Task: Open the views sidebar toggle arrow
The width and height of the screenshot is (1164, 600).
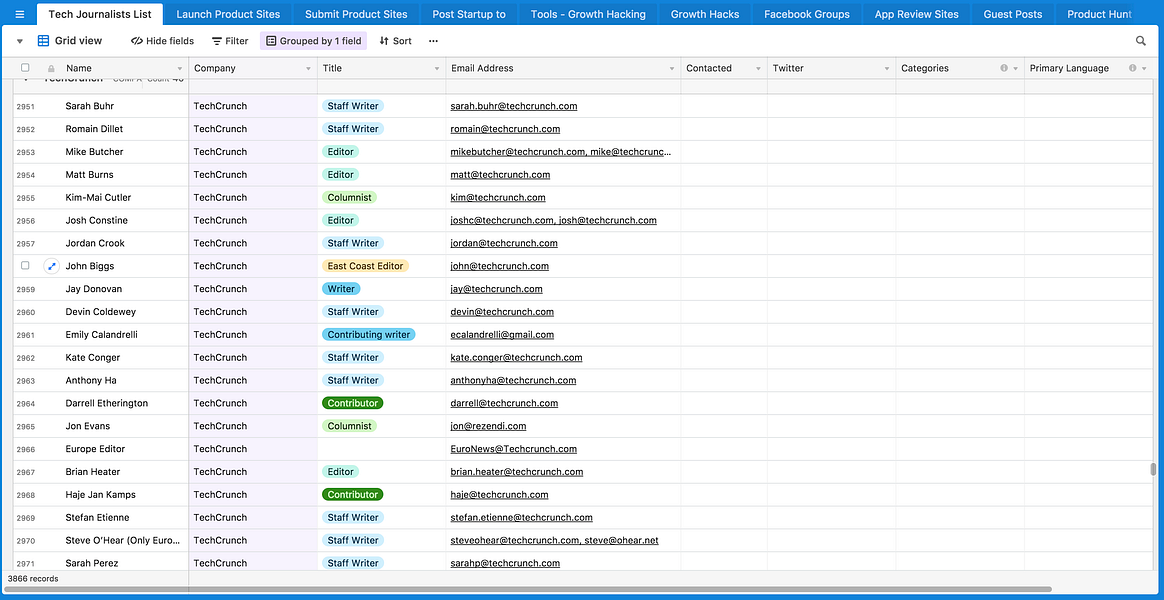Action: point(19,41)
